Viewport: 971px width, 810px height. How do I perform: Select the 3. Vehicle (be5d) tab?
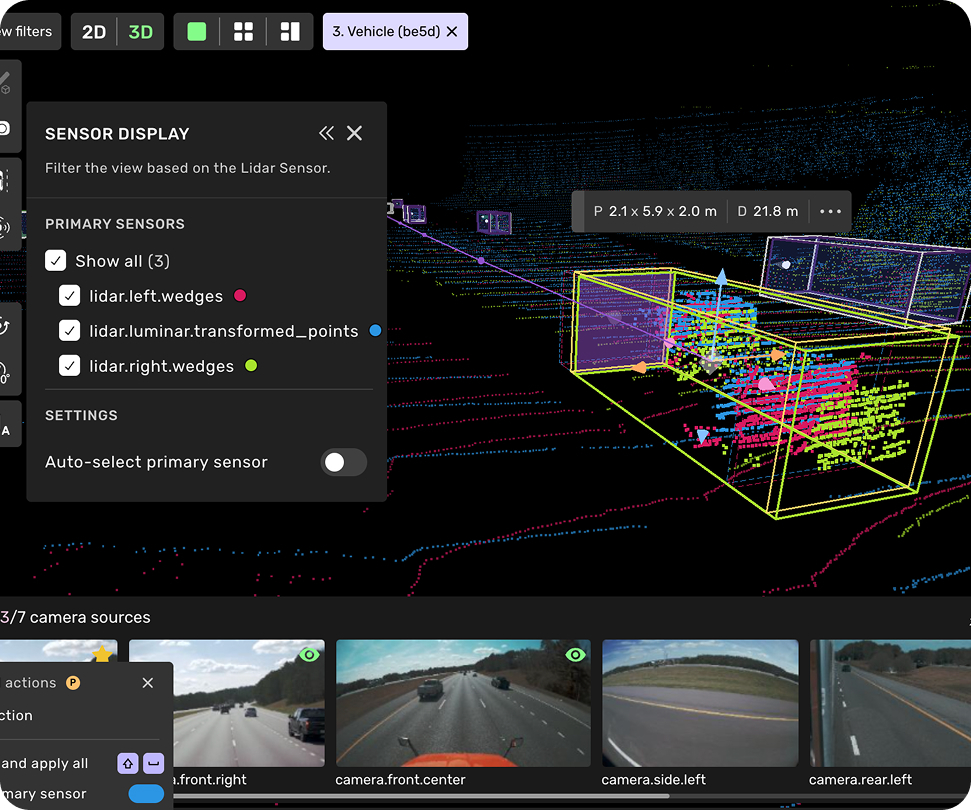tap(385, 31)
